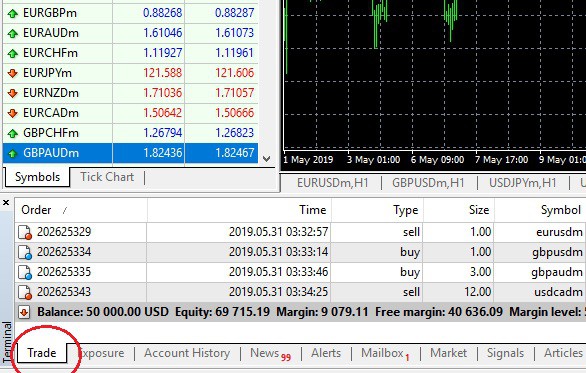The height and width of the screenshot is (373, 586).
Task: Open the Articles tab
Action: (563, 353)
